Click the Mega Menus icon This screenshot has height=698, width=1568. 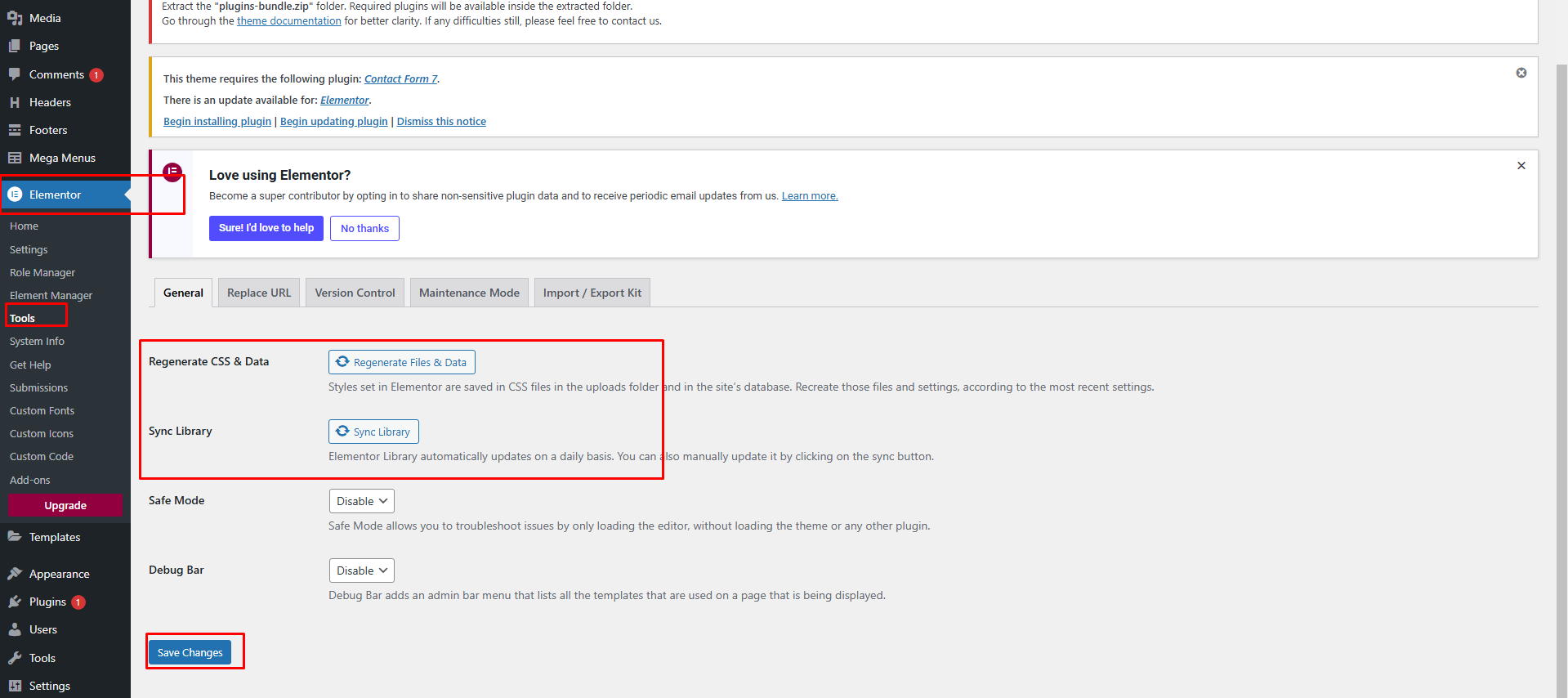(x=15, y=158)
